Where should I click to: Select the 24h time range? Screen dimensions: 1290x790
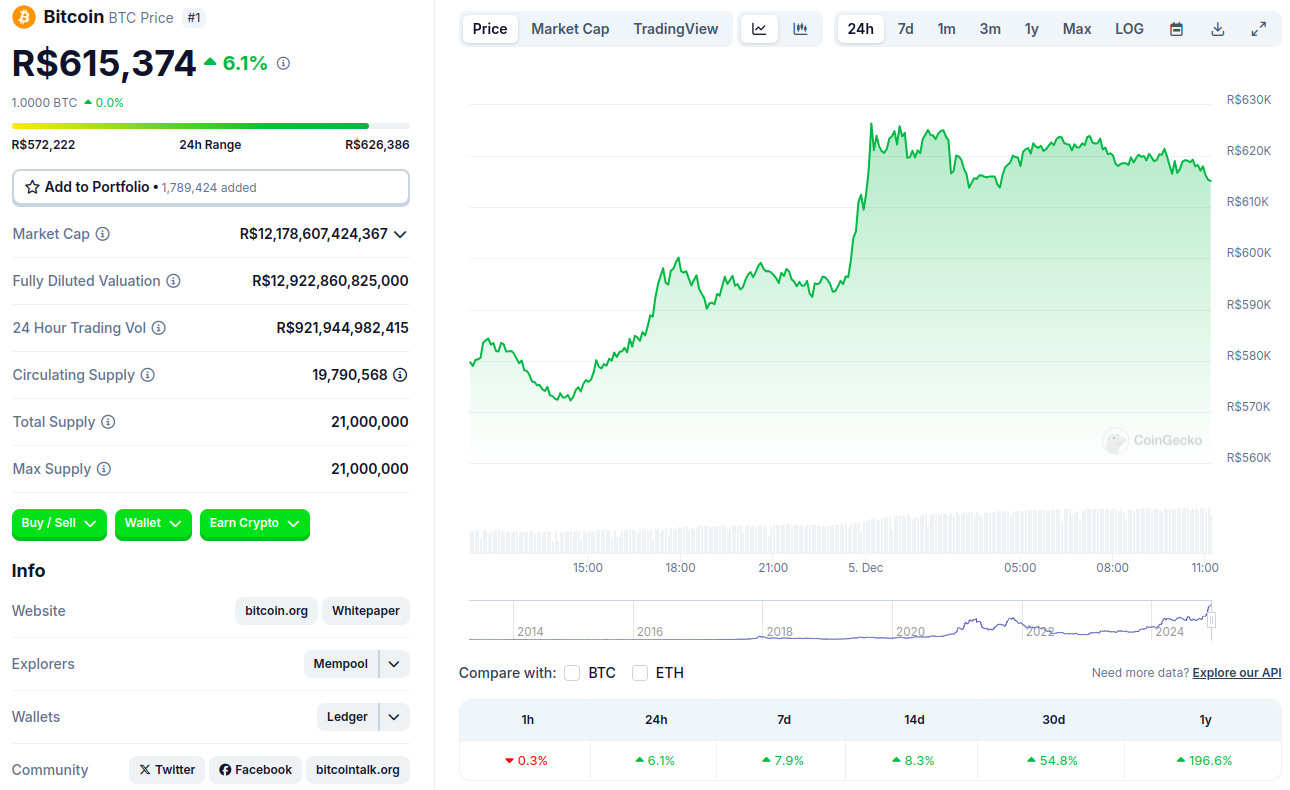pyautogui.click(x=861, y=29)
